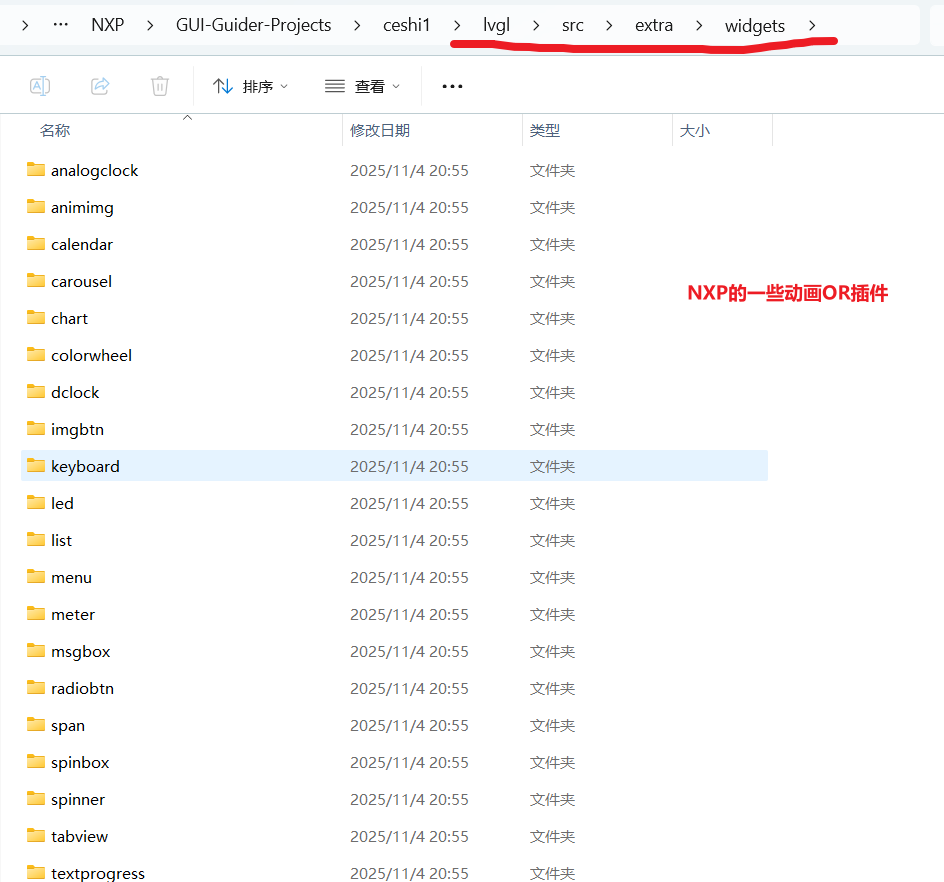The width and height of the screenshot is (944, 882).
Task: Click the Type (类型) column header
Action: coord(545,131)
